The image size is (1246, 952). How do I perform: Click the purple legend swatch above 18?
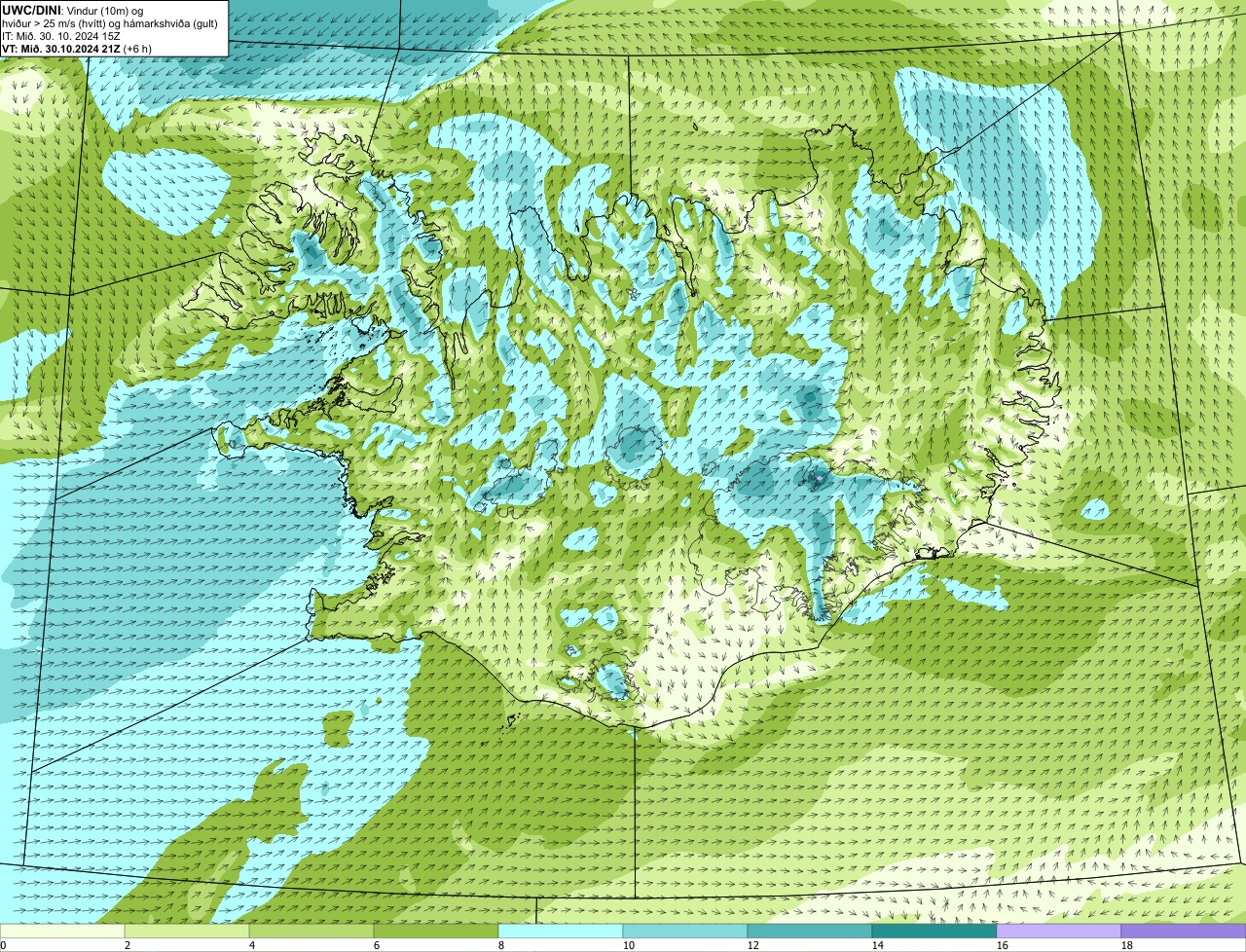coord(1184,932)
